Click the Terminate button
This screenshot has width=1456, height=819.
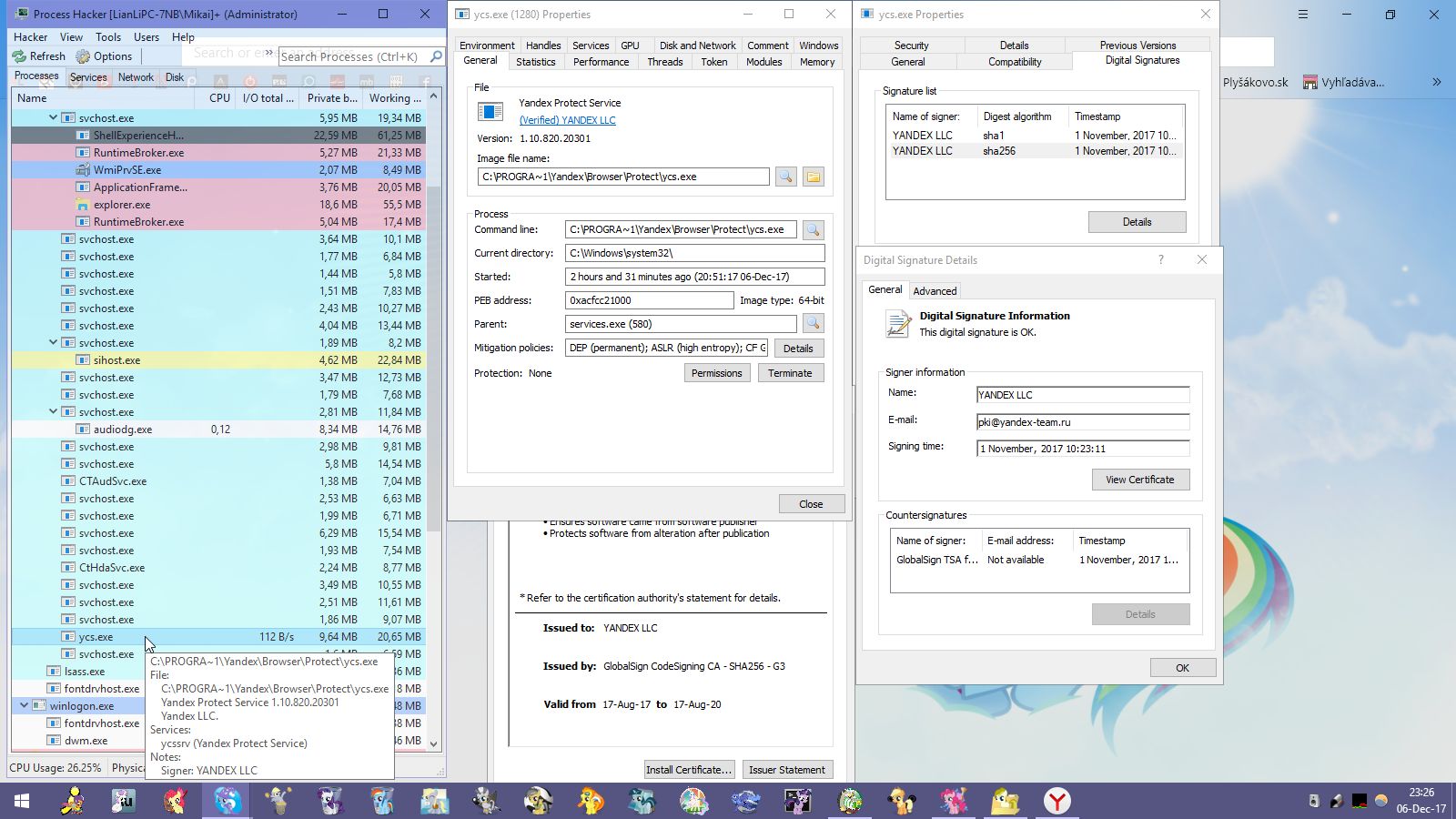coord(790,373)
